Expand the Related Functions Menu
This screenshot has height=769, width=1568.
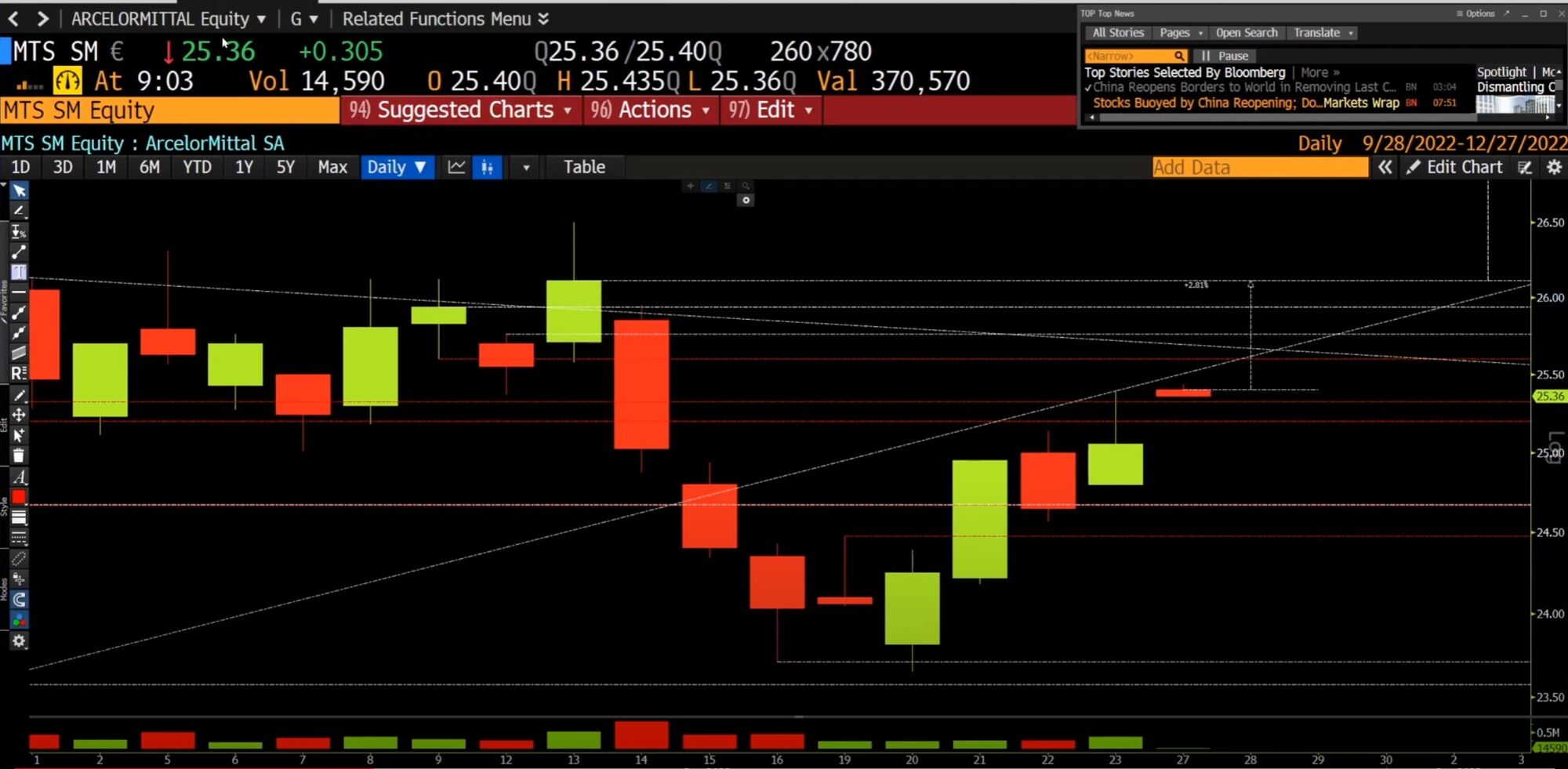[x=445, y=19]
